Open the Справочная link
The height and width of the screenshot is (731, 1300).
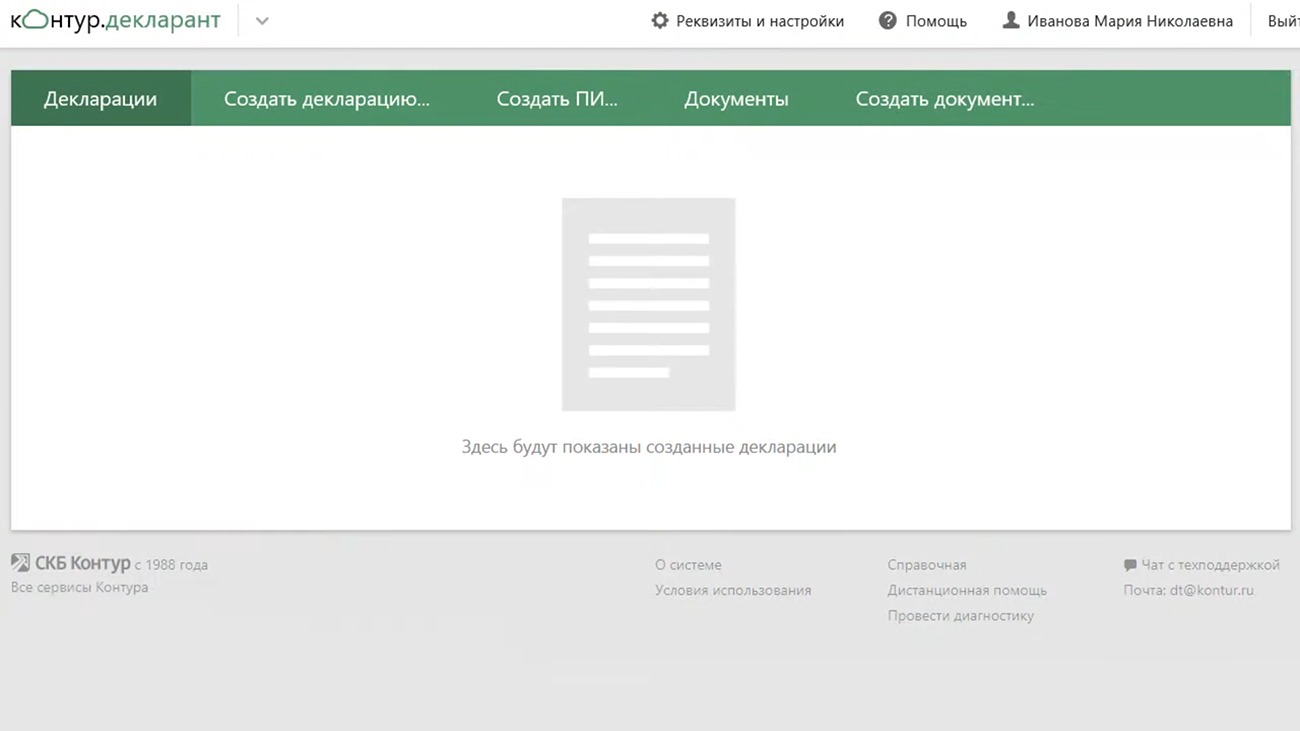click(927, 565)
